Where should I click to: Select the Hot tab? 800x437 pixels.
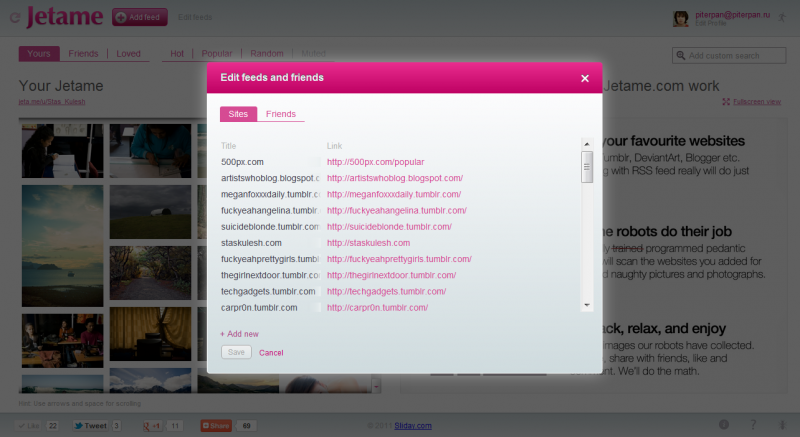pyautogui.click(x=177, y=54)
